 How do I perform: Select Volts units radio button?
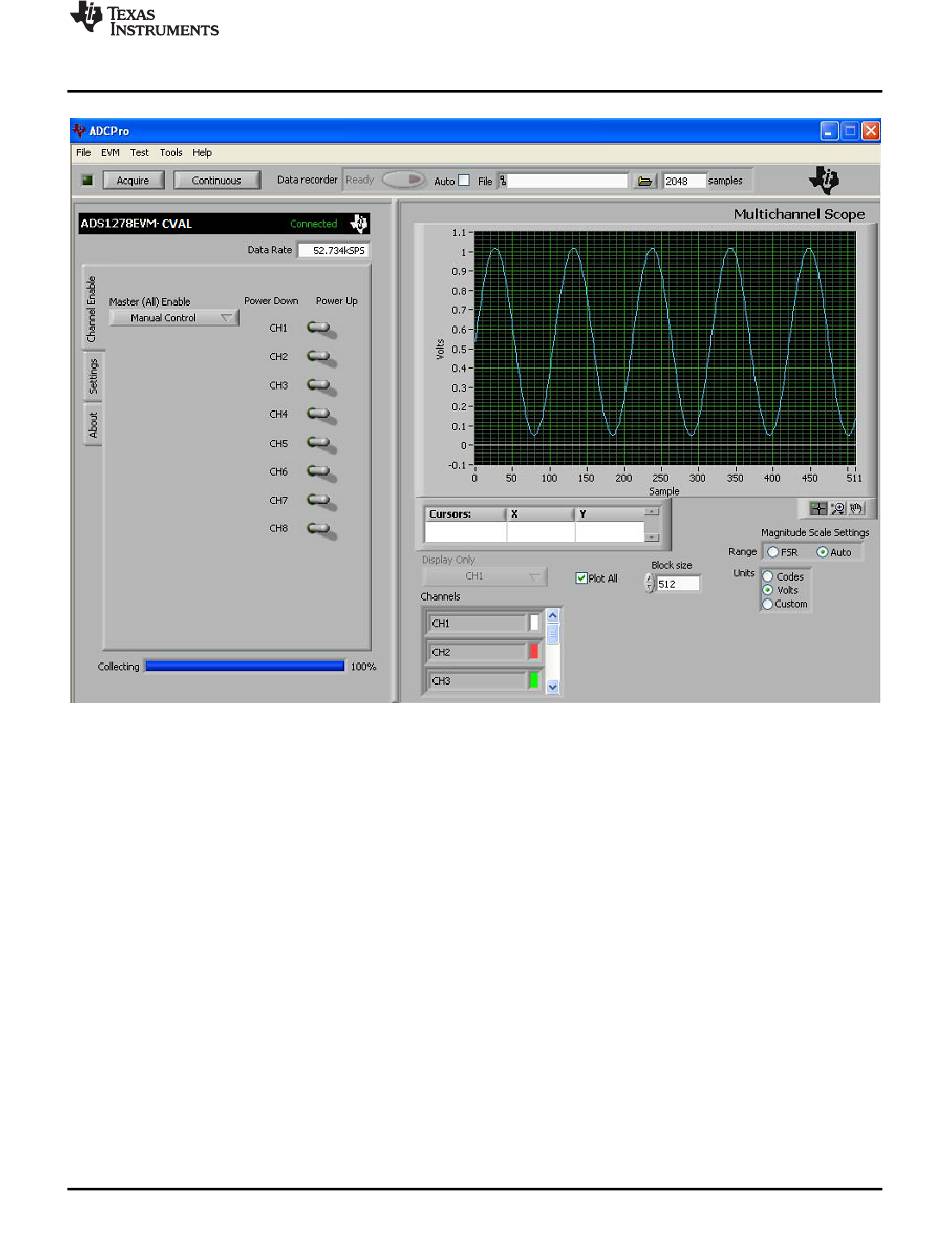pos(767,590)
